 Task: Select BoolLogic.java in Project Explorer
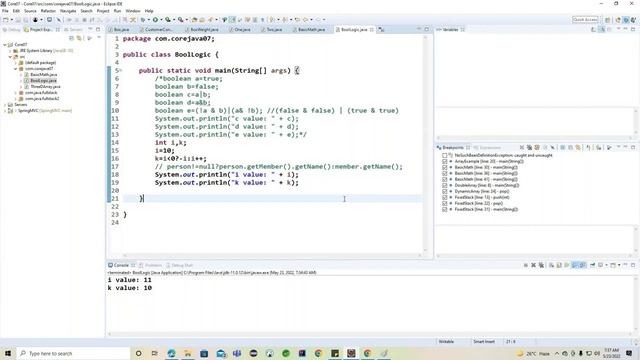[43, 81]
